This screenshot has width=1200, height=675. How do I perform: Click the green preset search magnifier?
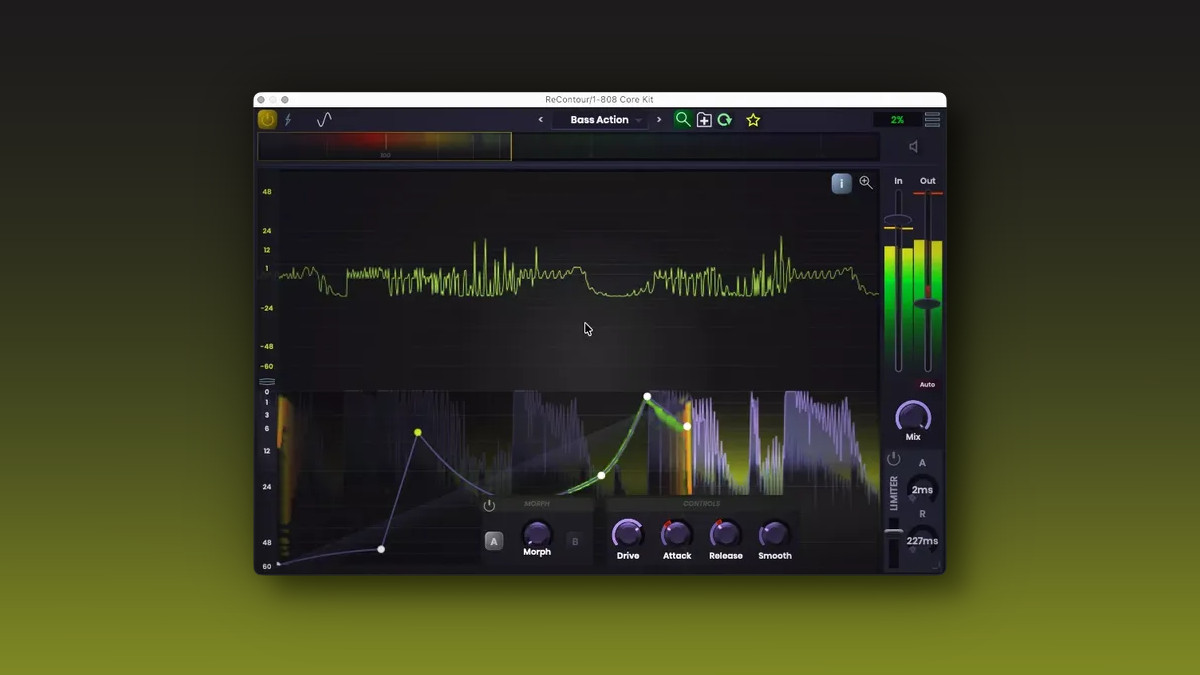(683, 119)
